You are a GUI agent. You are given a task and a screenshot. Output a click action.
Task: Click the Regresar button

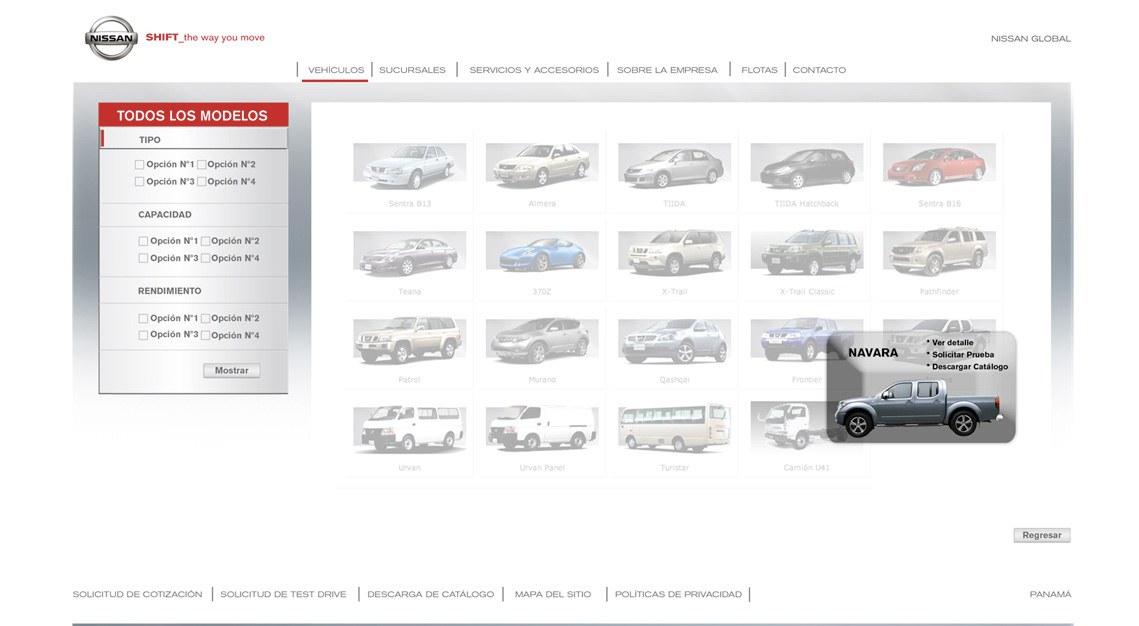1042,535
